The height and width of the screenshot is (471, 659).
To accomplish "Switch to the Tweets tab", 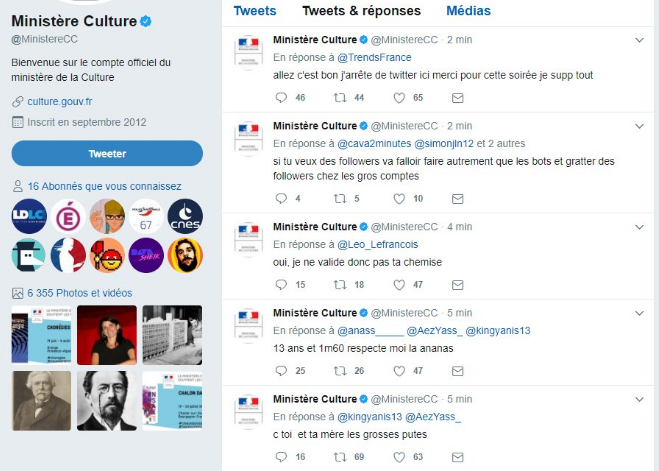I will tap(254, 11).
